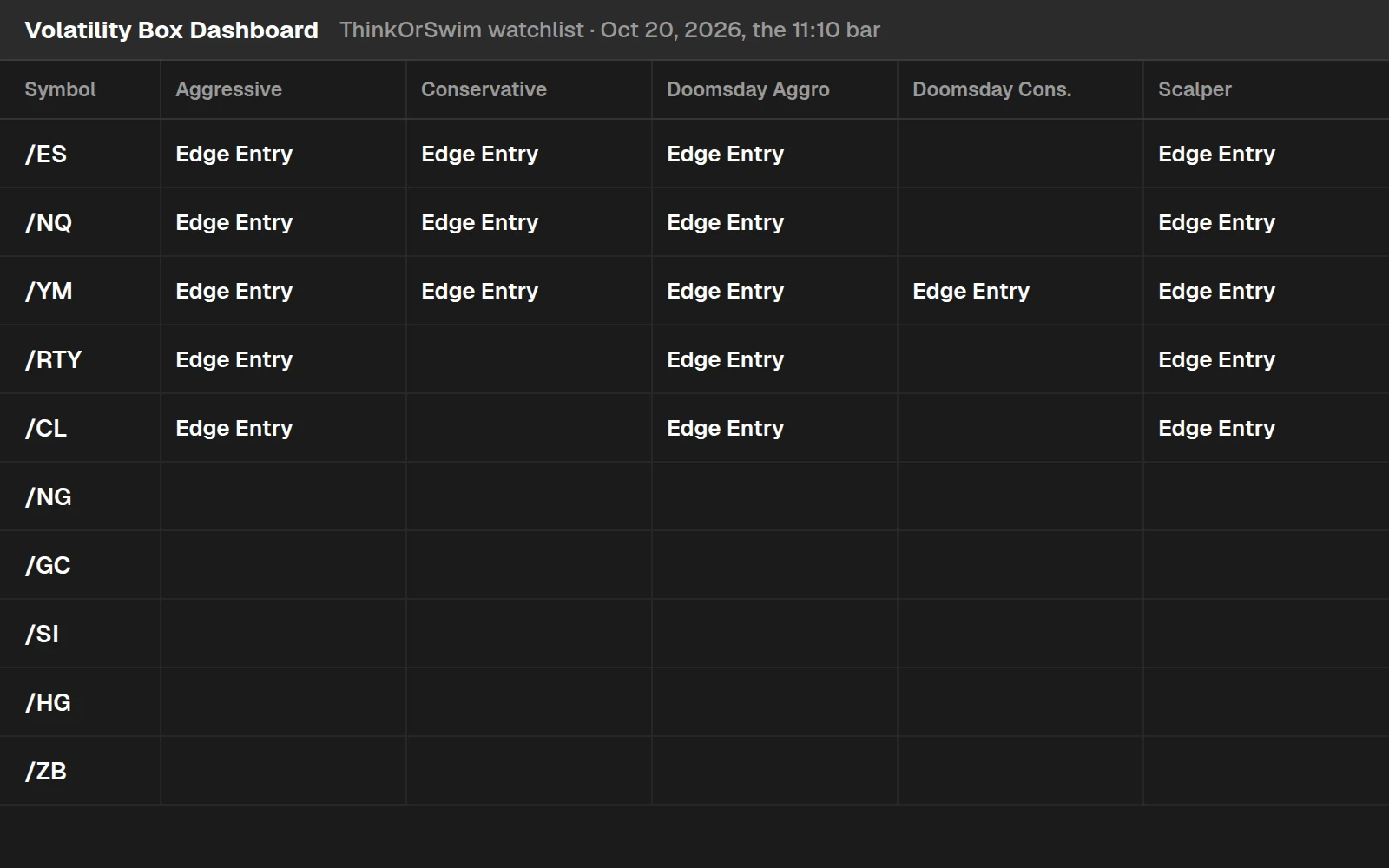Click /RTY Doomsday Aggro Edge Entry cell
The width and height of the screenshot is (1389, 868).
coord(774,359)
